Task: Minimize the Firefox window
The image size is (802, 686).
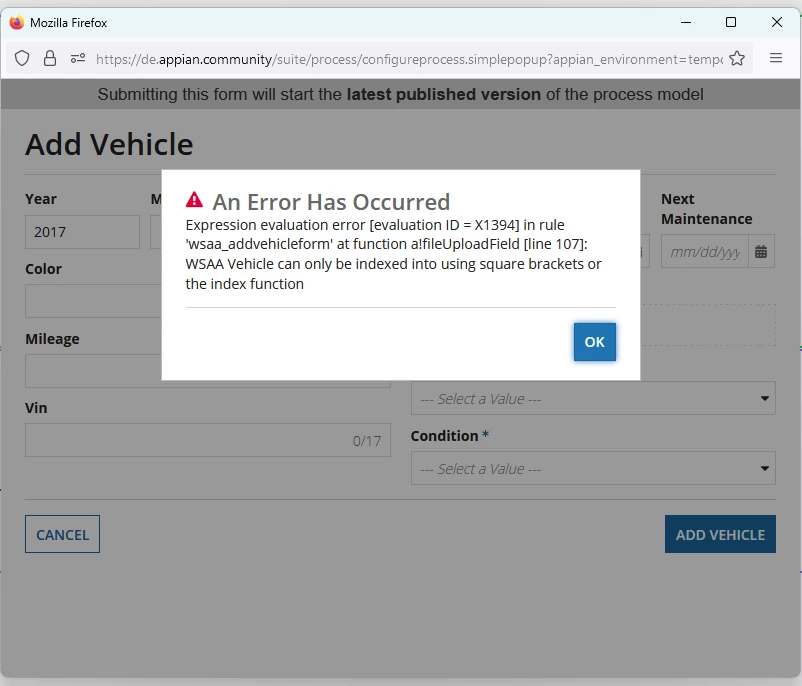Action: coord(686,23)
